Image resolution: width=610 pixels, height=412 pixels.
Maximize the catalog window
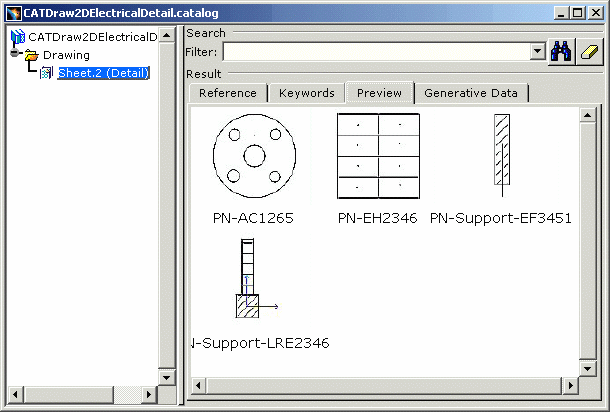(578, 13)
